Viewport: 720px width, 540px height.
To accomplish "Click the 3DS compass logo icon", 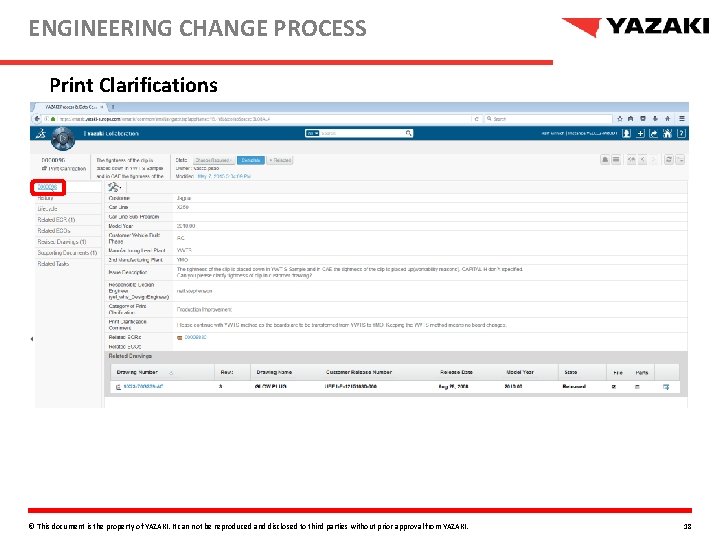I will click(62, 138).
